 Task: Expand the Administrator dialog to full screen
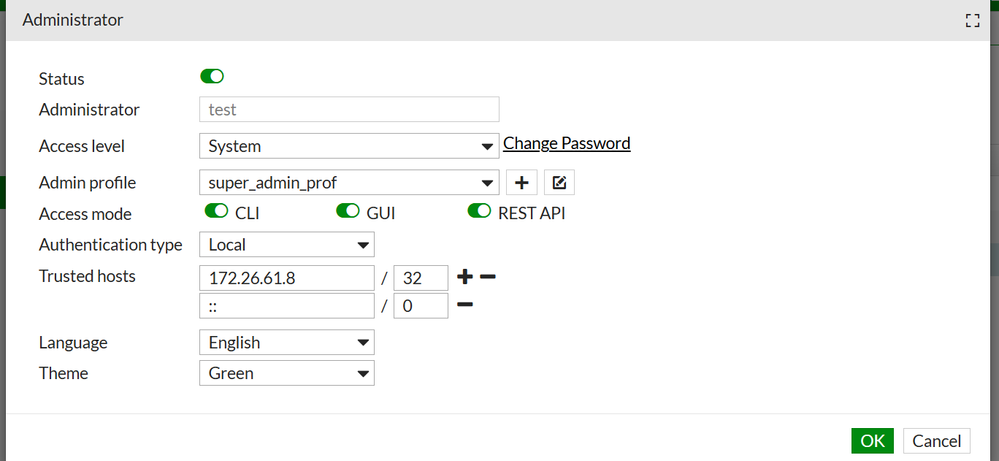[x=971, y=20]
